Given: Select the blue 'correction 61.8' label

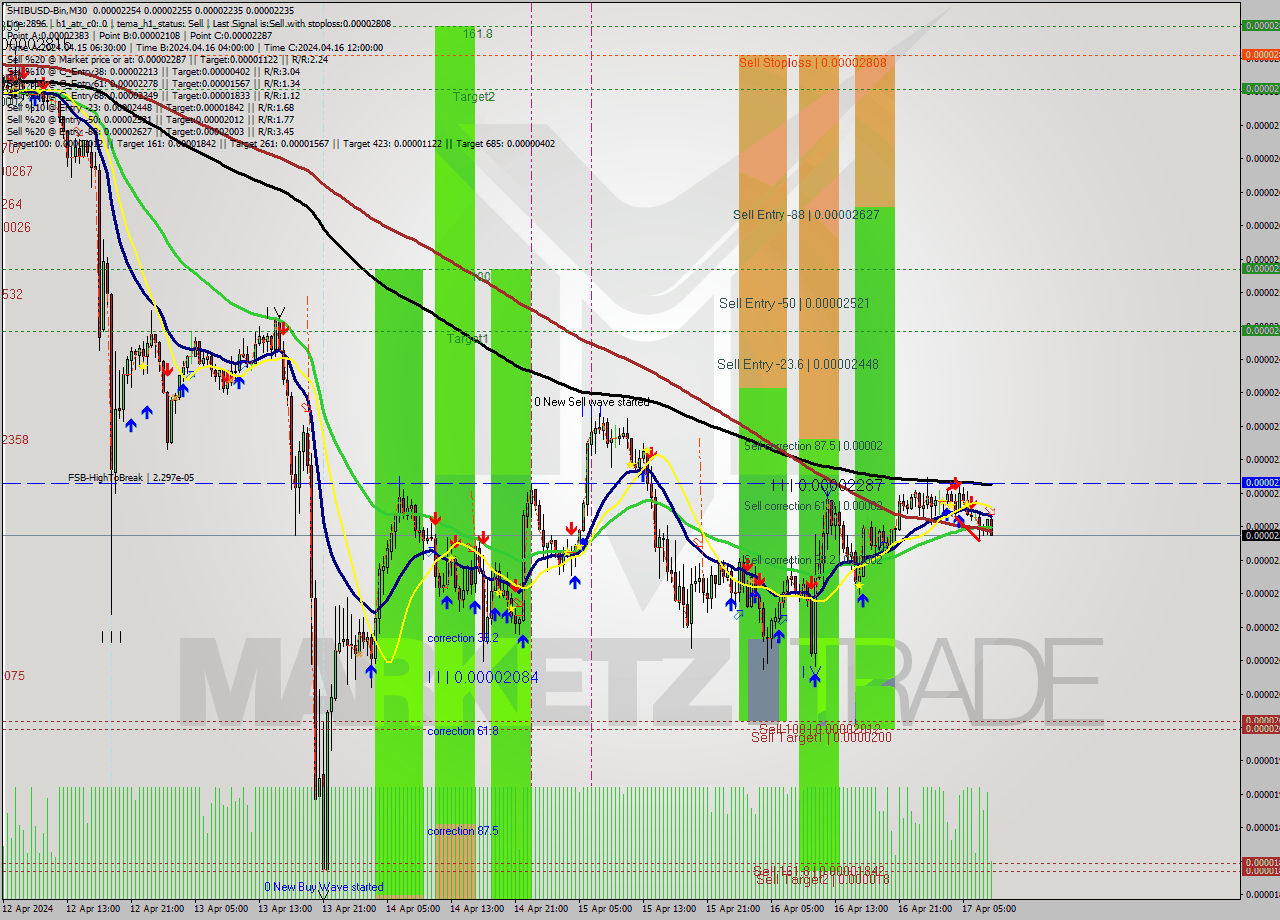Looking at the screenshot, I should pos(462,731).
